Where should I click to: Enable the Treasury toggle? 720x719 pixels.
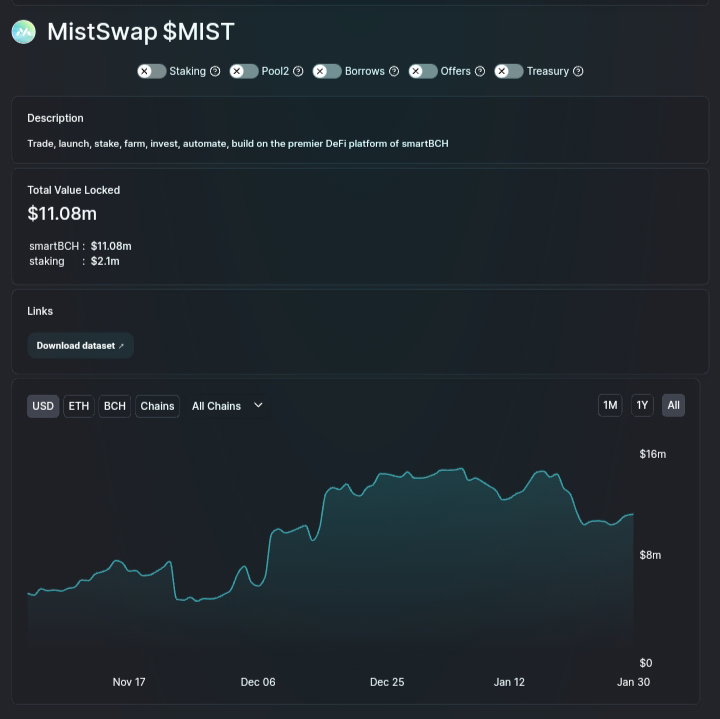509,71
